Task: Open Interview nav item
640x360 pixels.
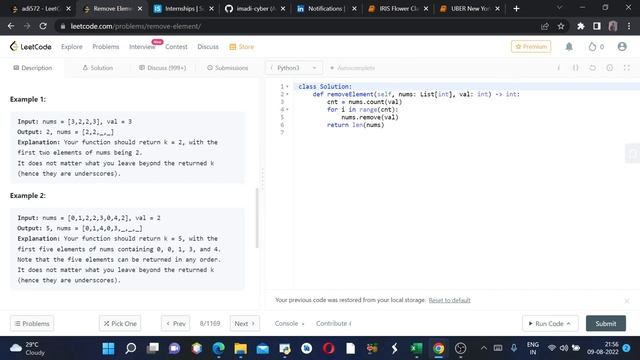Action: click(x=142, y=47)
